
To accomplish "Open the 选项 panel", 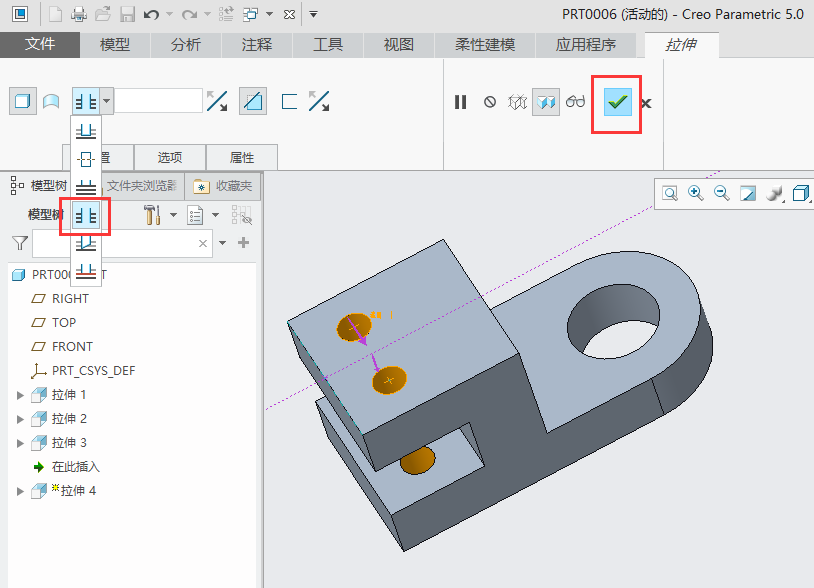I will point(170,157).
